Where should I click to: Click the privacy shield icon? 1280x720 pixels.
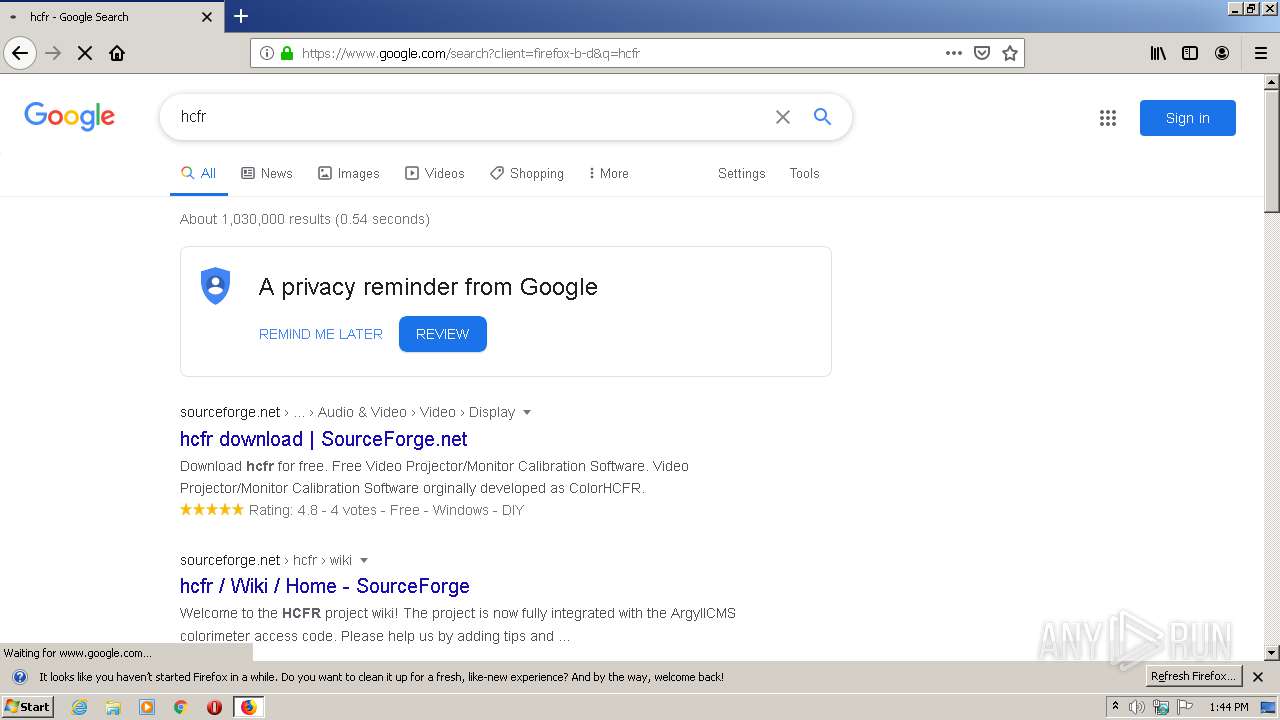[215, 286]
